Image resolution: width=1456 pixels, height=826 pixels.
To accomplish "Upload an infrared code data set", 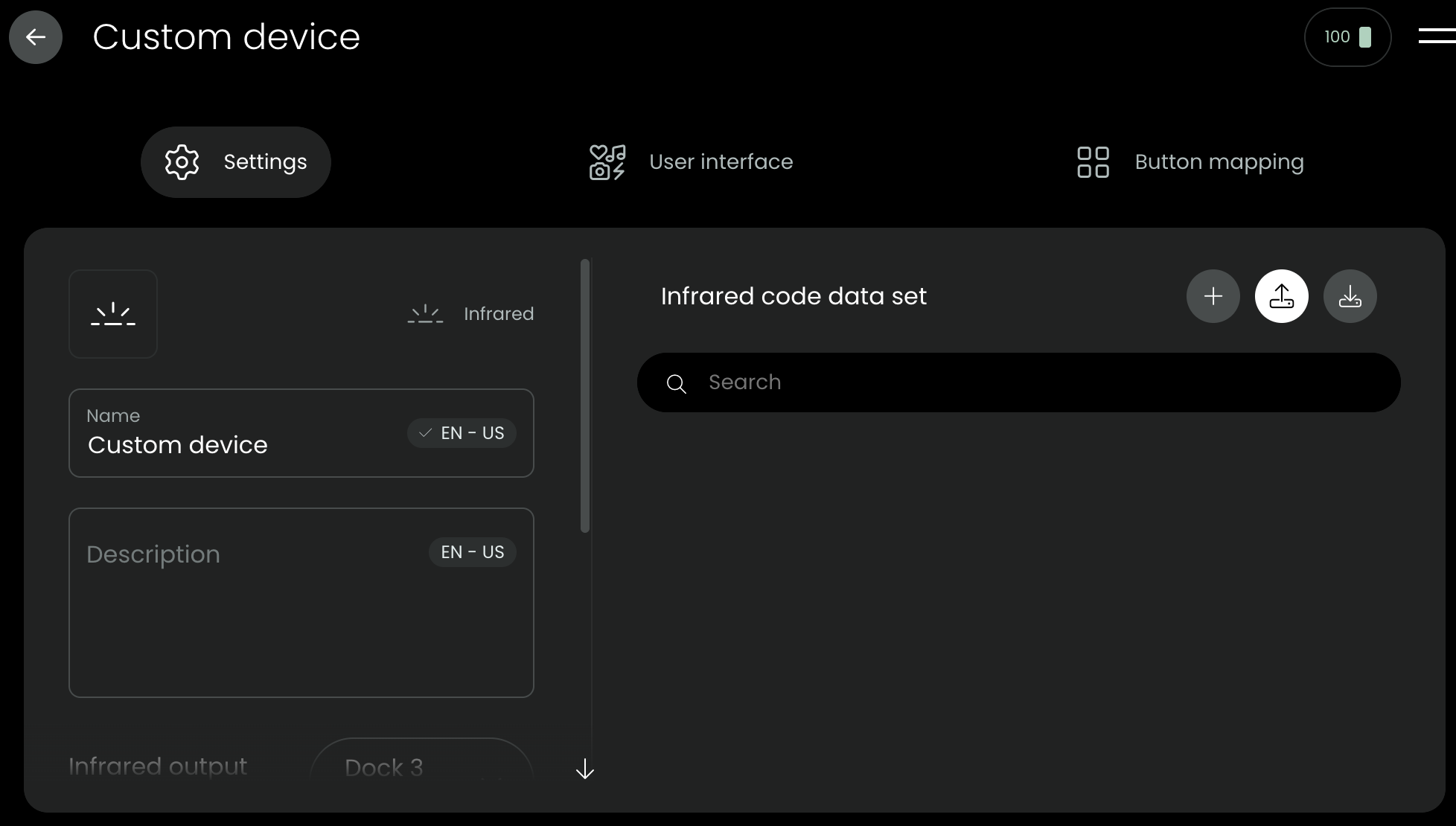I will point(1282,296).
